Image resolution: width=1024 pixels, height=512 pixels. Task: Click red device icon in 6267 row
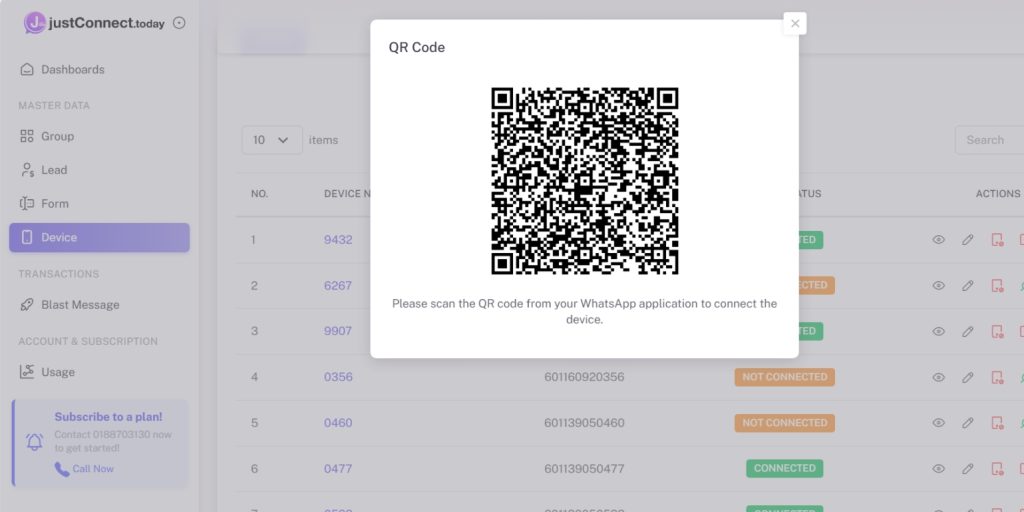[x=997, y=285]
